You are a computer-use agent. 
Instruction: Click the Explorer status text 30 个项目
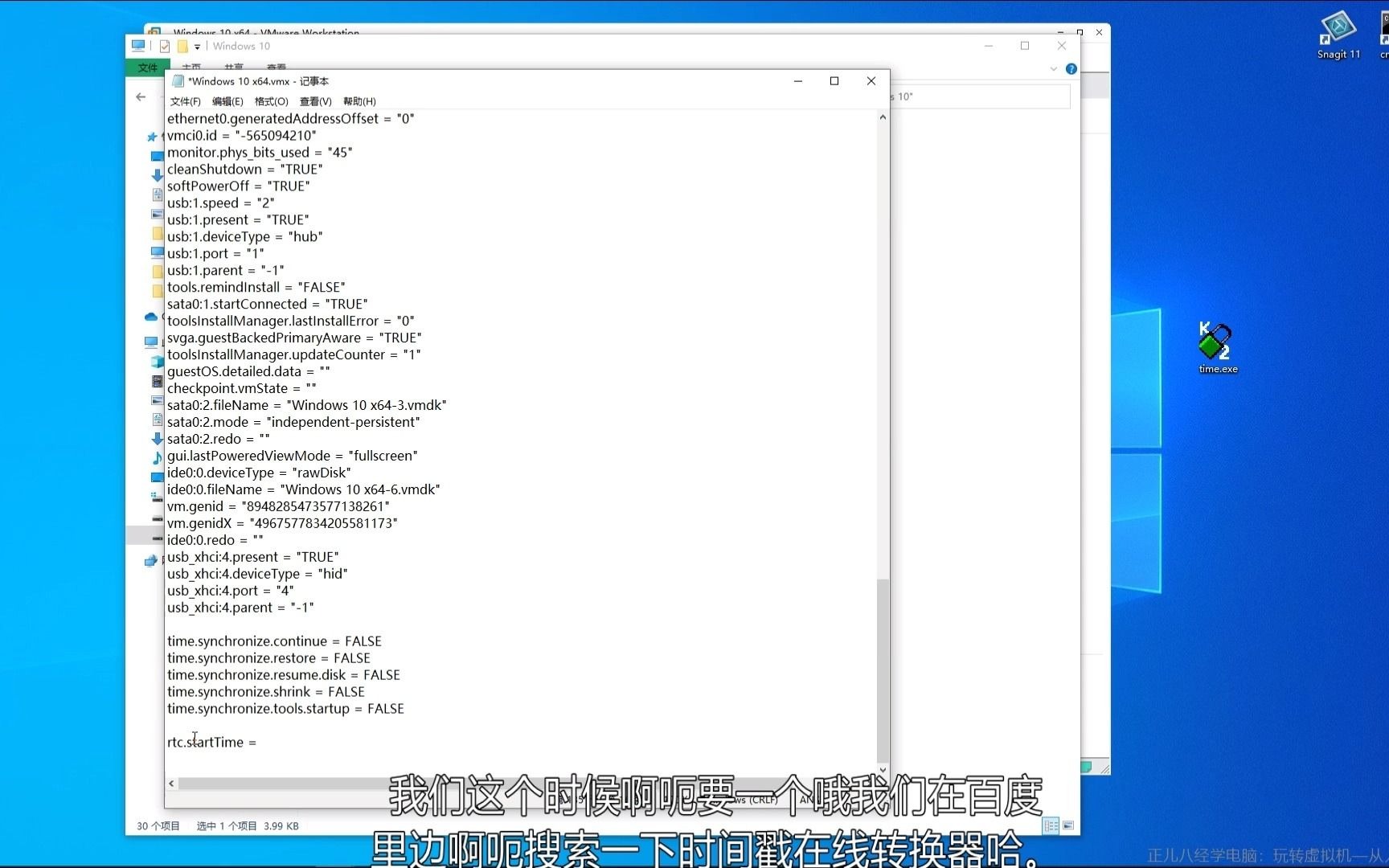tap(158, 825)
